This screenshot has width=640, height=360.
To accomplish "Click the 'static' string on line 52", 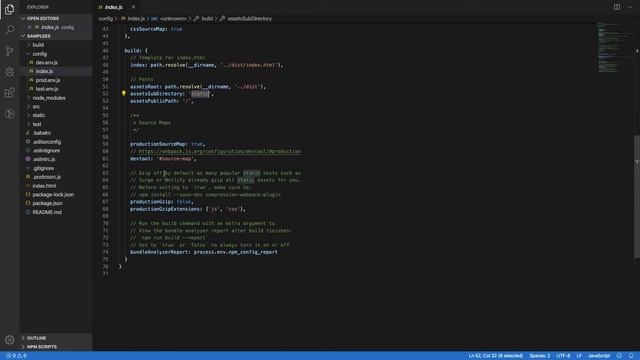I will 200,94.
